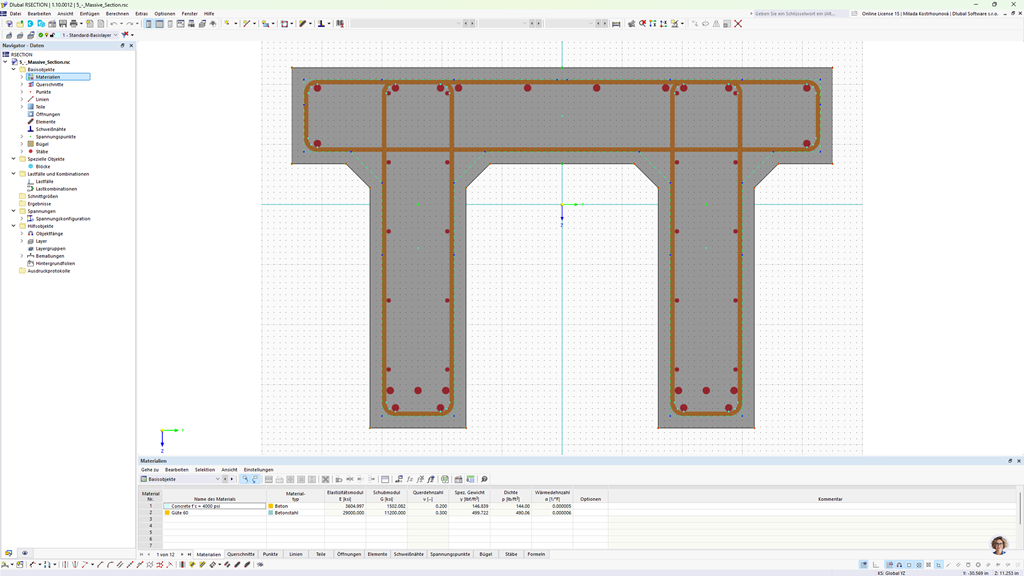Open the Standard-Basislayer dropdown
1024x576 pixels.
pos(115,35)
